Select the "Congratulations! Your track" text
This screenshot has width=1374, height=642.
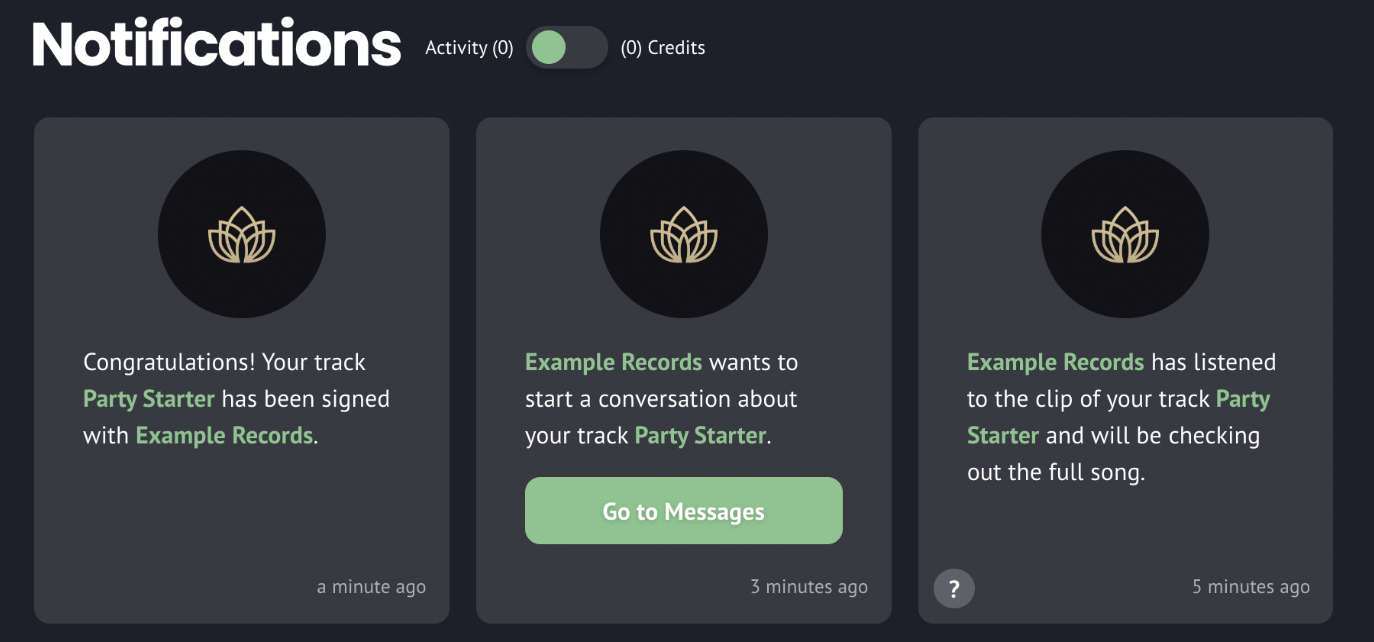pyautogui.click(x=224, y=362)
